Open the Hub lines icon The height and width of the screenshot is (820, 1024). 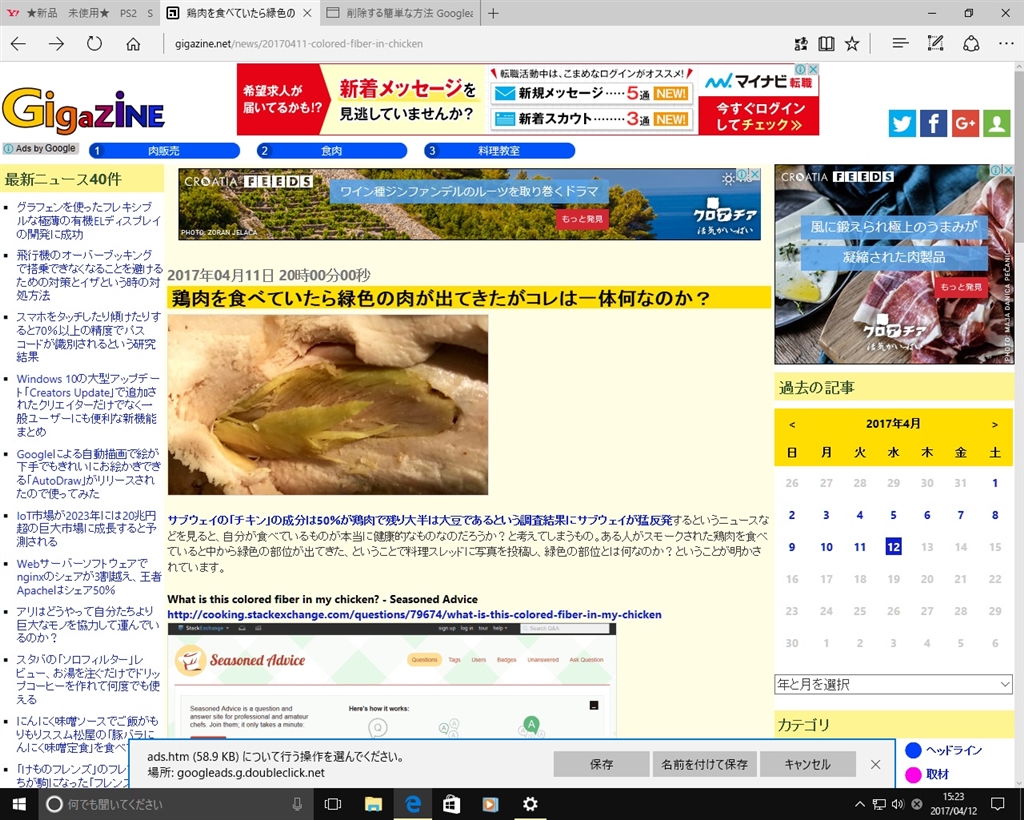tap(900, 44)
